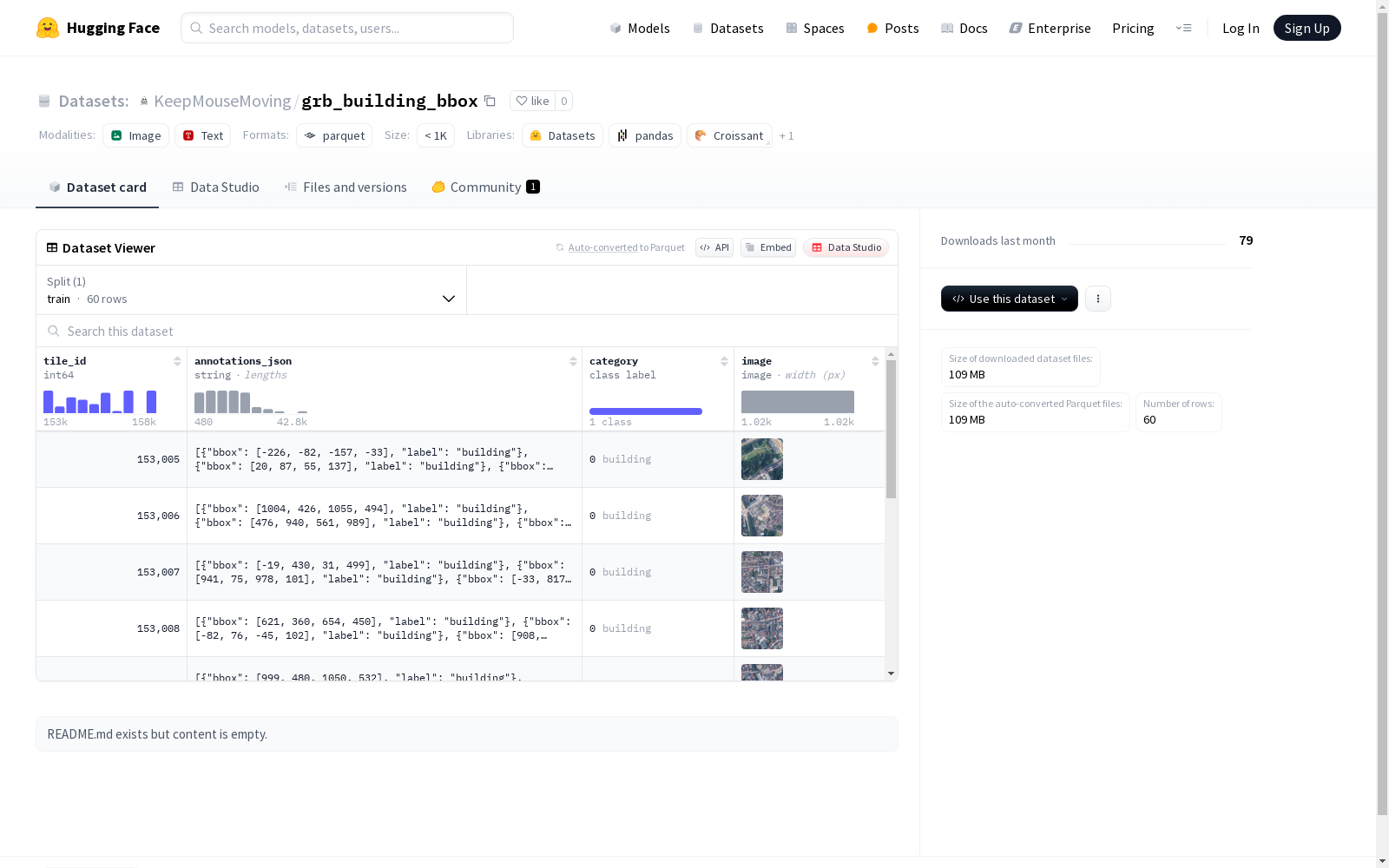Expand the Use this dataset dropdown

[1010, 299]
